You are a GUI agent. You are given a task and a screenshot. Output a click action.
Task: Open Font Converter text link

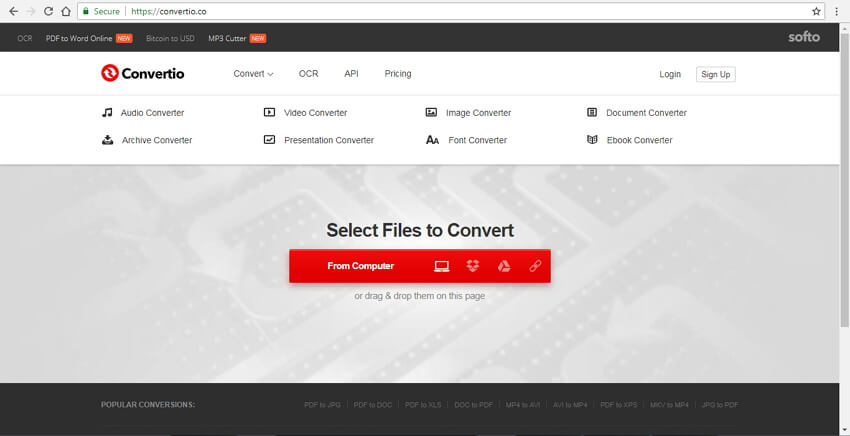click(478, 140)
